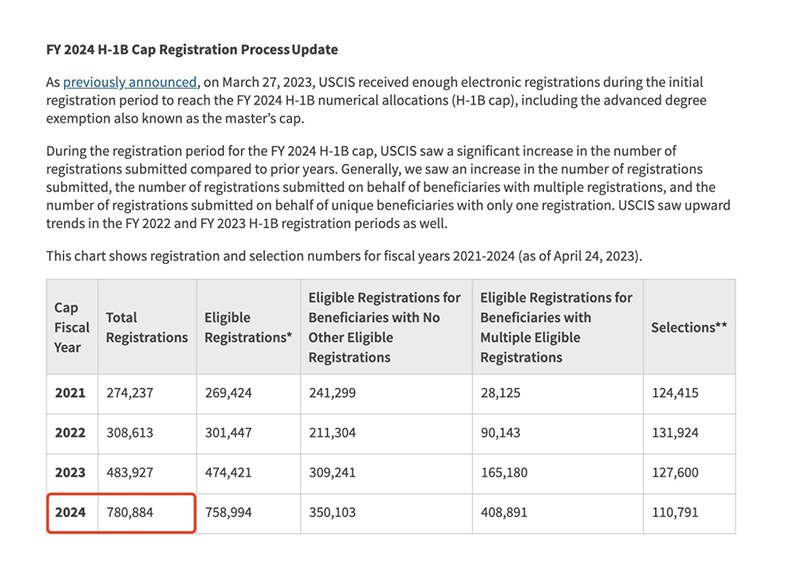The image size is (794, 574).
Task: Click the FY 2024 H-1B Cap Registration heading
Action: coord(192,49)
